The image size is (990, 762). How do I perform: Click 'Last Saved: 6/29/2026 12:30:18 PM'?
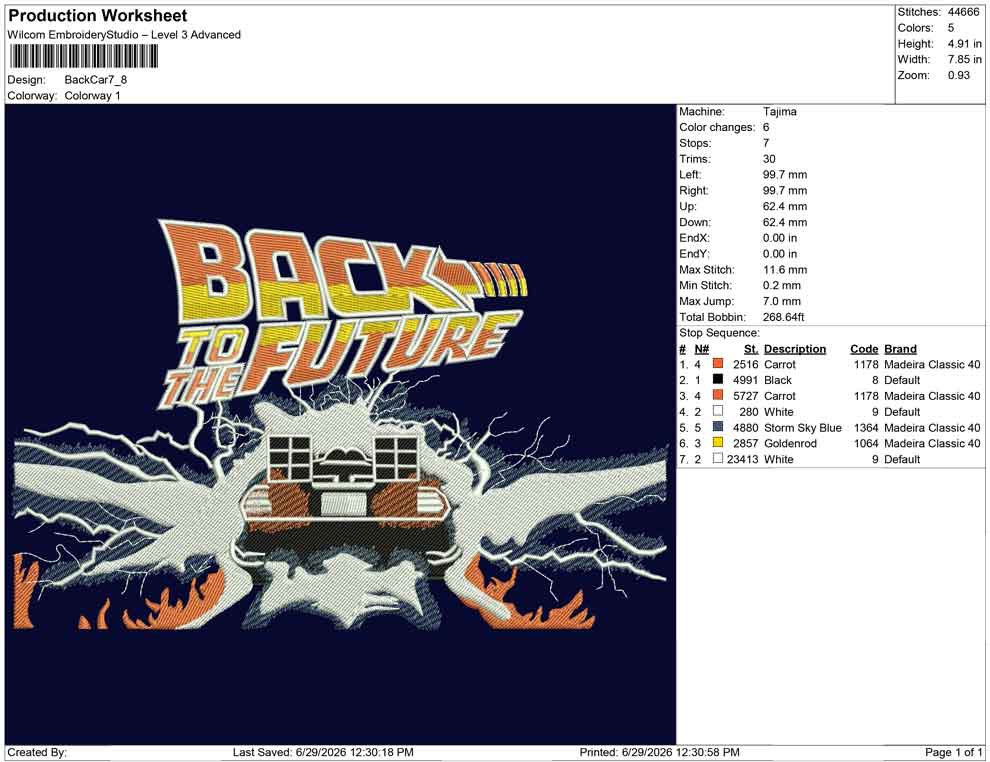pyautogui.click(x=323, y=752)
